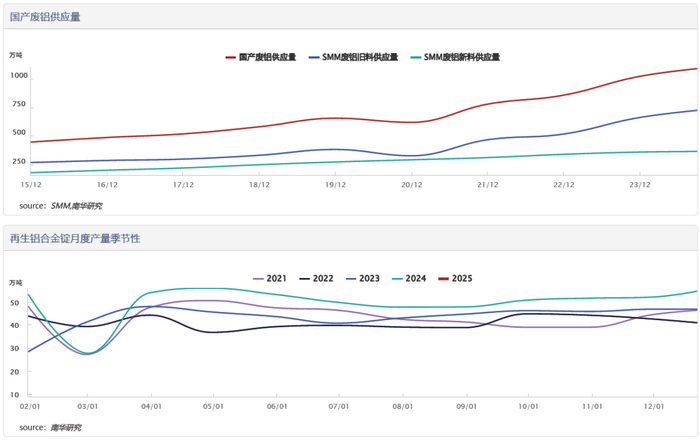
Task: Select the 20/12 x-axis label
Action: click(x=411, y=185)
